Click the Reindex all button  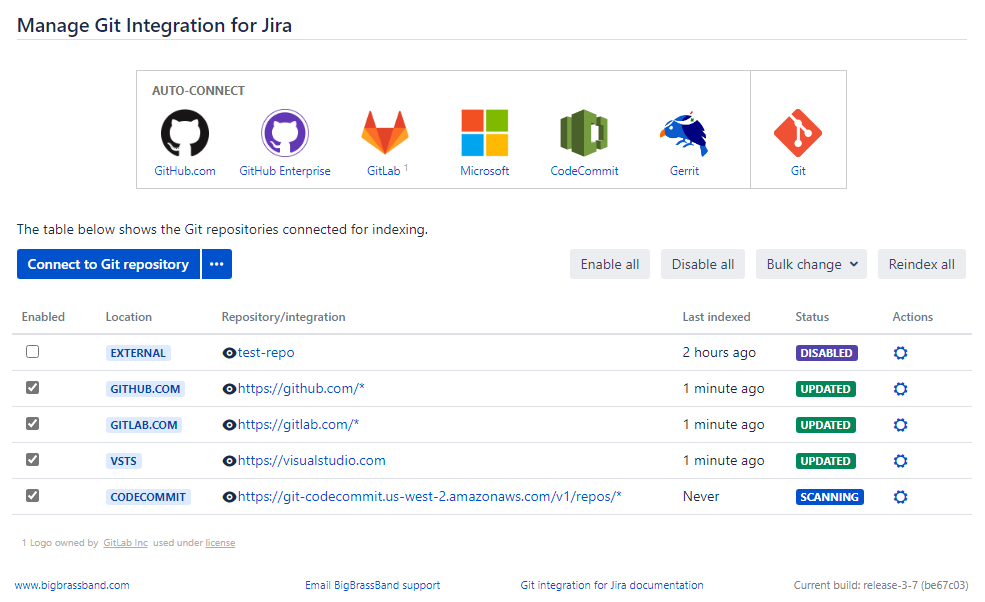point(922,265)
